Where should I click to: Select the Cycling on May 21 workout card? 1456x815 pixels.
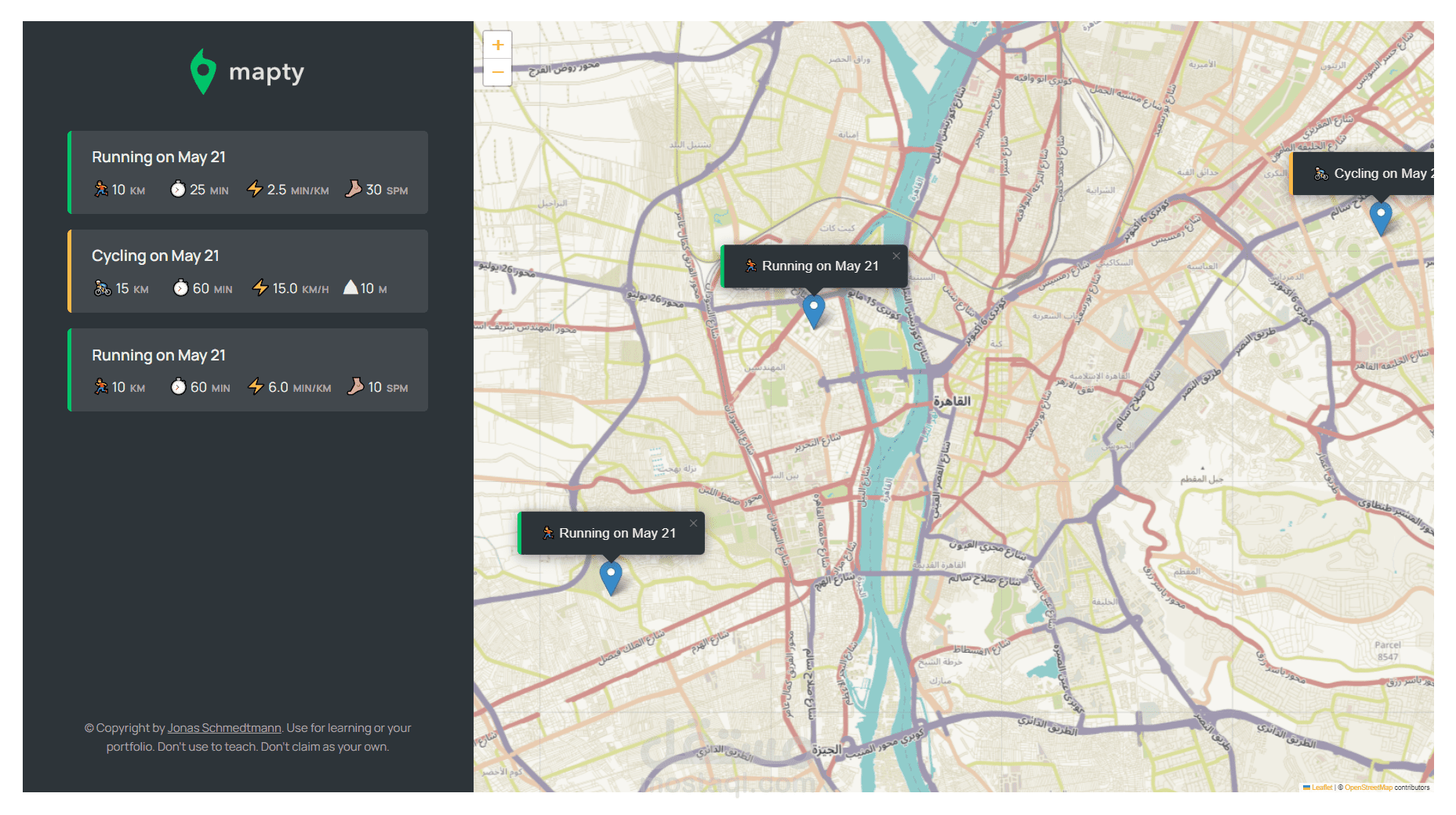click(x=248, y=271)
